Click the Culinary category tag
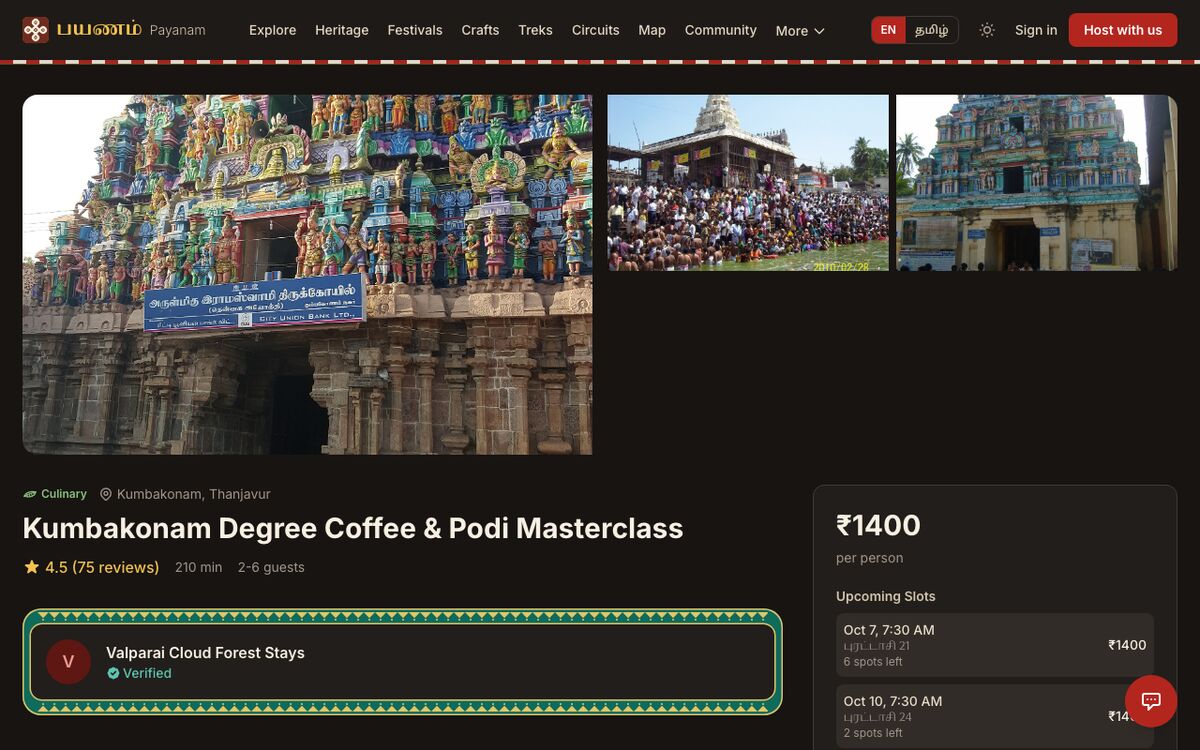Viewport: 1200px width, 750px height. point(55,494)
